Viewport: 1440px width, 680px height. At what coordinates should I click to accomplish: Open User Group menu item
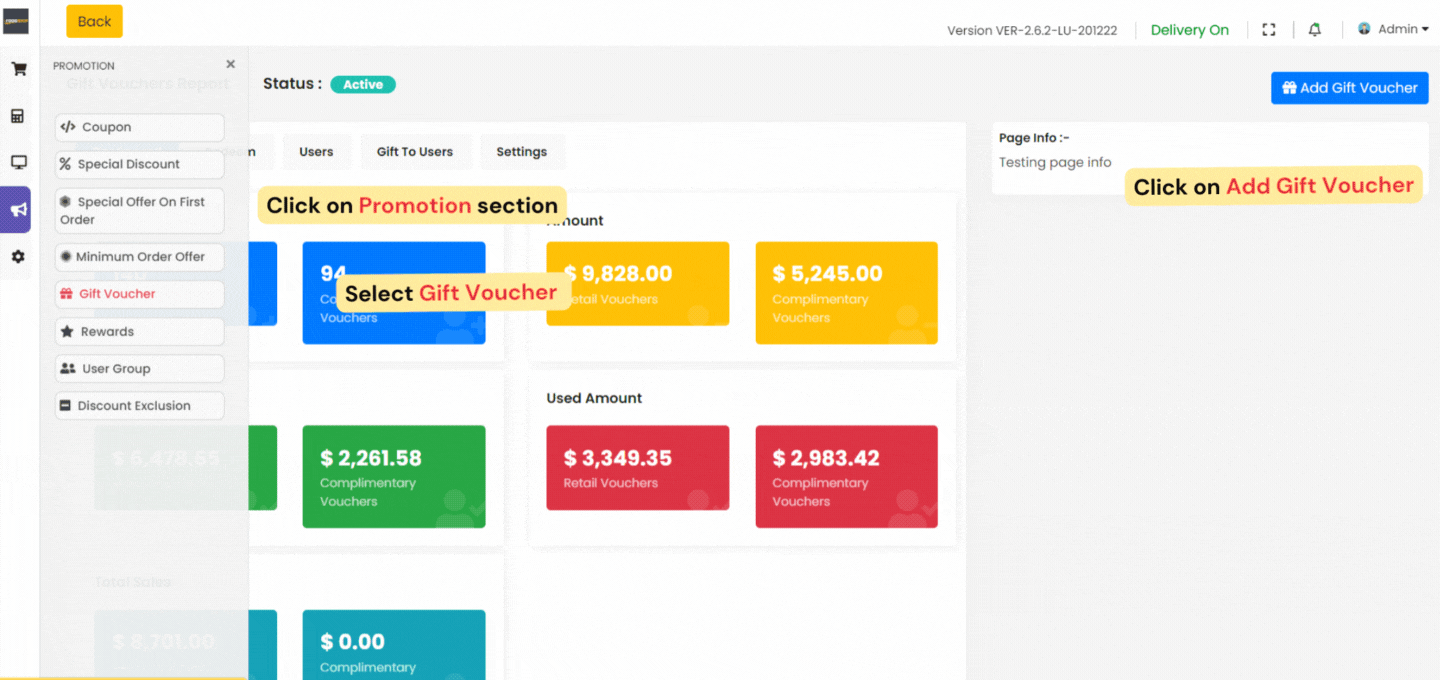[x=139, y=368]
